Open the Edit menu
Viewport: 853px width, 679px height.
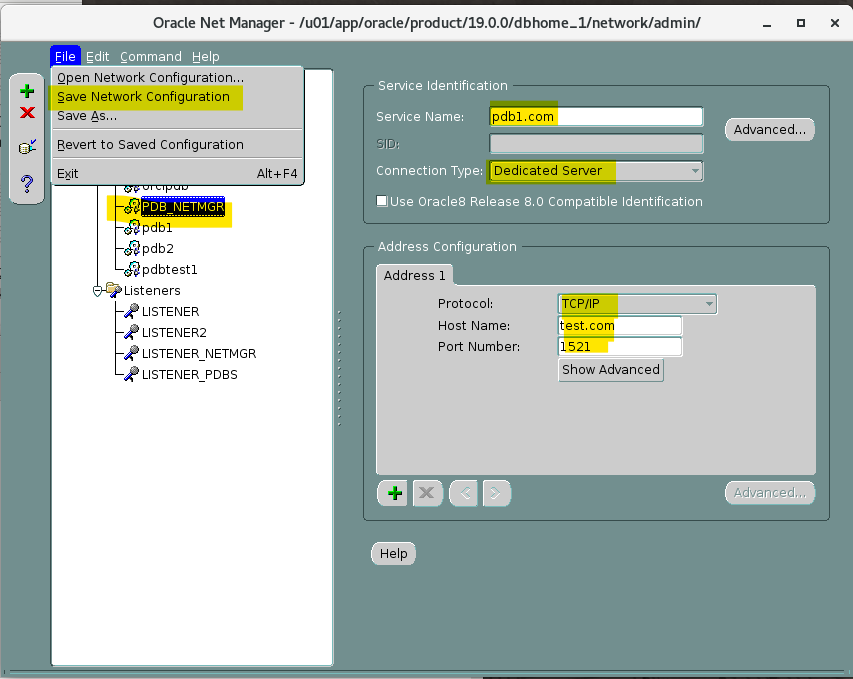pos(97,57)
